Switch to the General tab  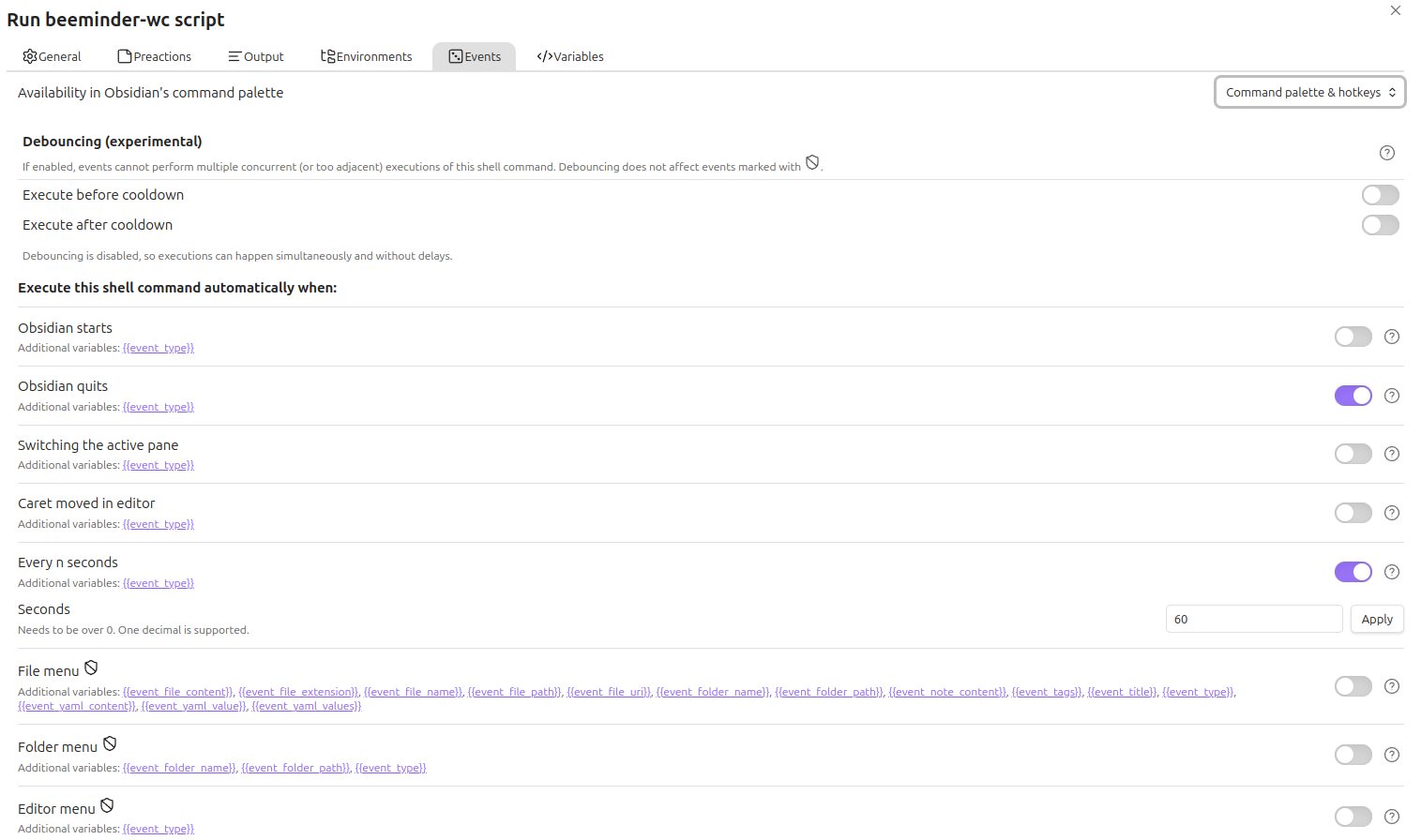[x=52, y=56]
